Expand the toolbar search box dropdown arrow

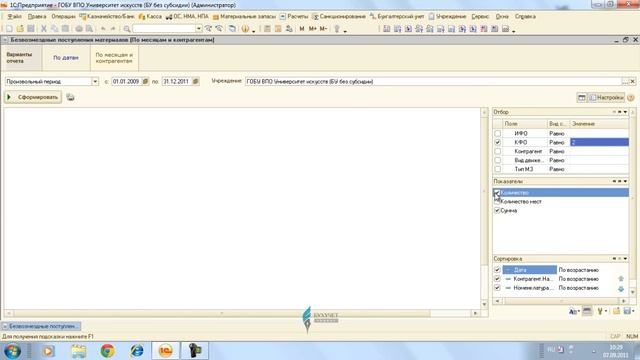[x=198, y=29]
